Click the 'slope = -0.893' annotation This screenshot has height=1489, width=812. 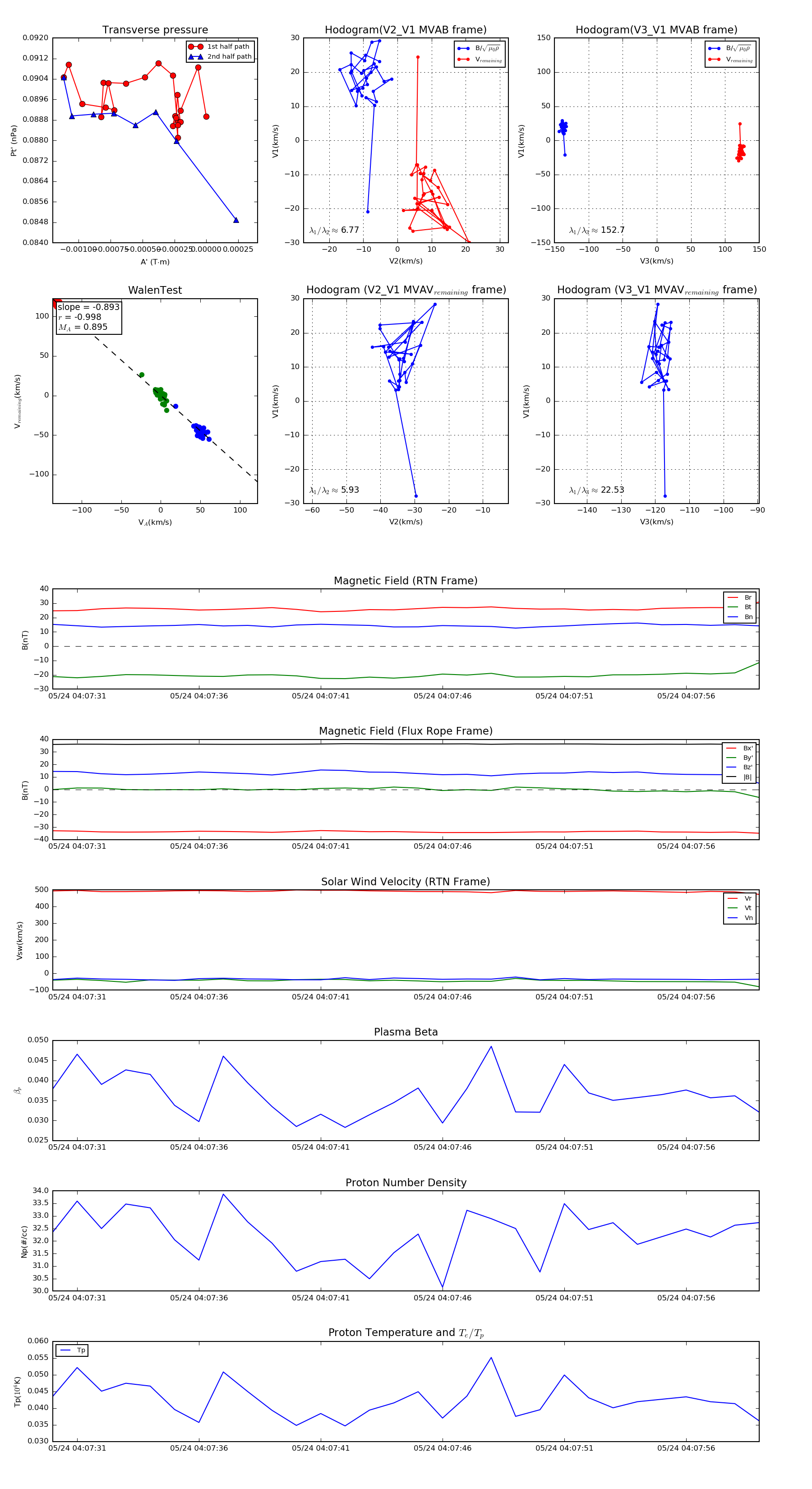pyautogui.click(x=88, y=307)
